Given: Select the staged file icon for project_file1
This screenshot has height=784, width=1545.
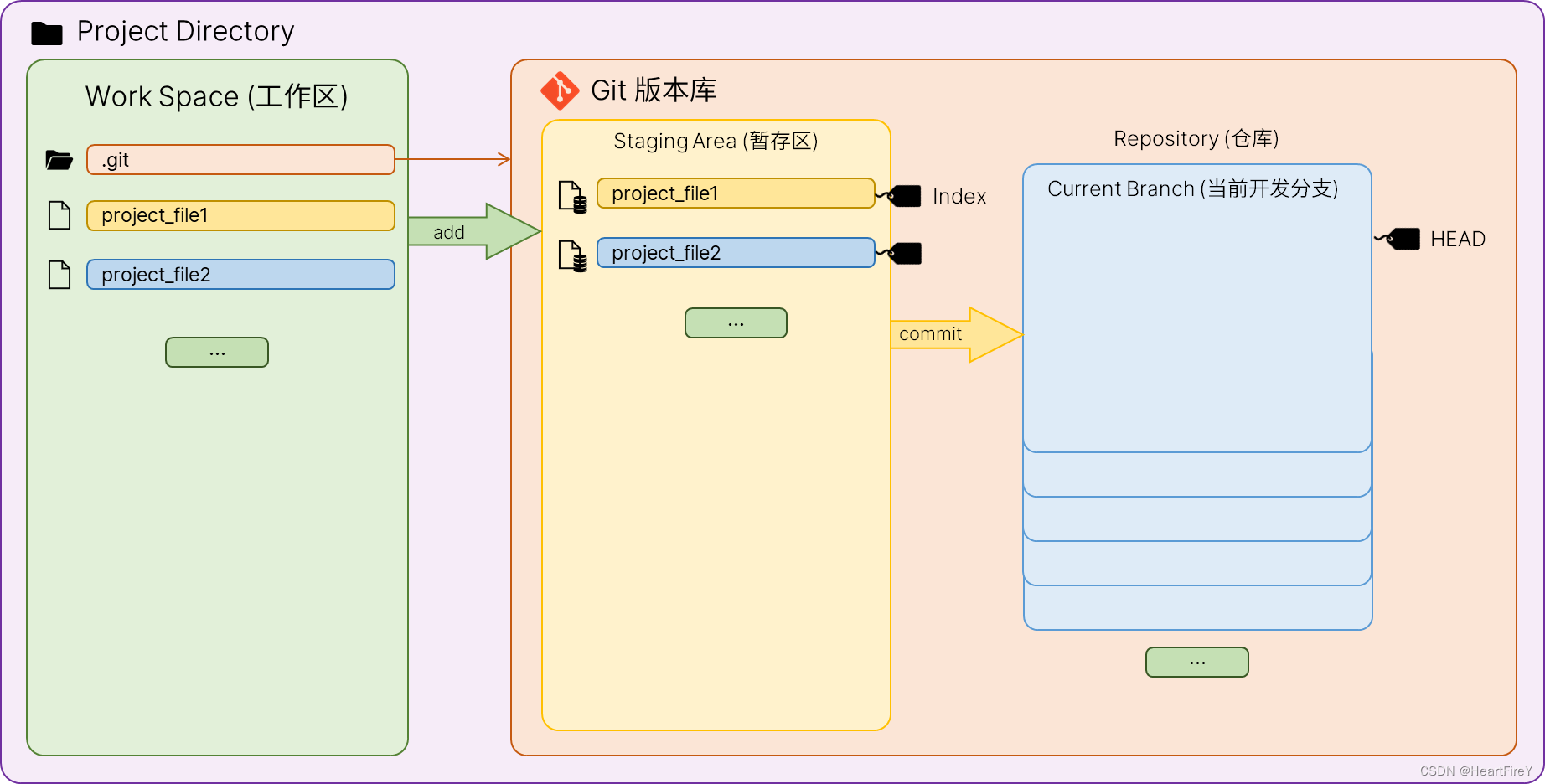Looking at the screenshot, I should [x=572, y=194].
